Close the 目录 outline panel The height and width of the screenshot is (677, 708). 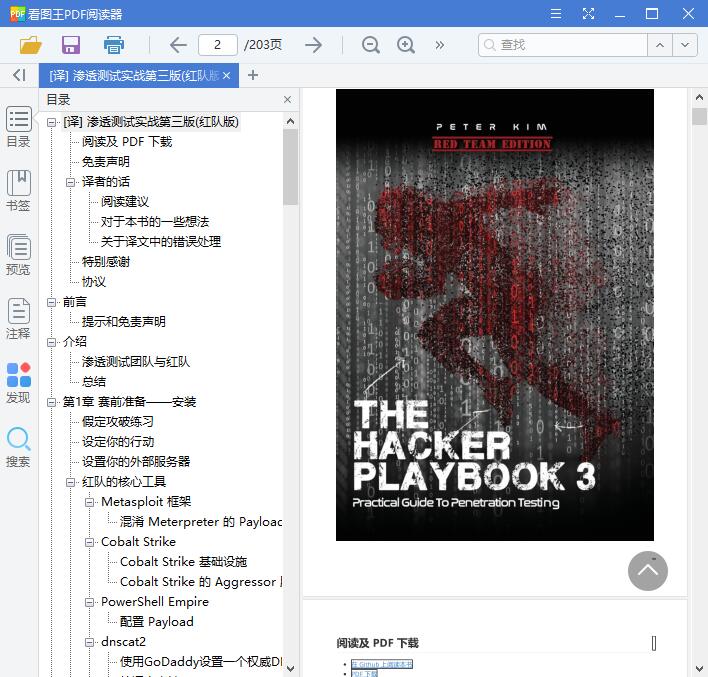(x=287, y=99)
